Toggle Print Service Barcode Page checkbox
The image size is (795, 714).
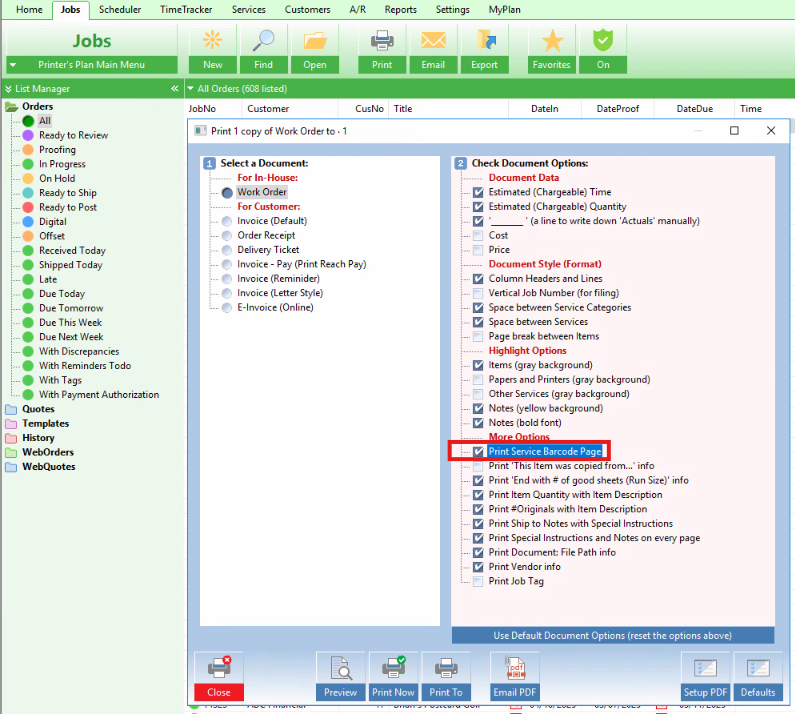(x=478, y=451)
